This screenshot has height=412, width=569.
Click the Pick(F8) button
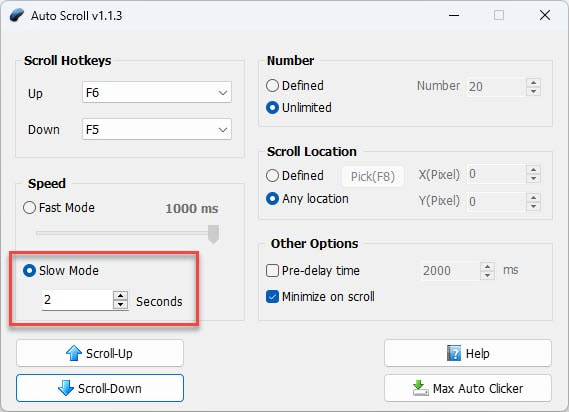pos(373,176)
